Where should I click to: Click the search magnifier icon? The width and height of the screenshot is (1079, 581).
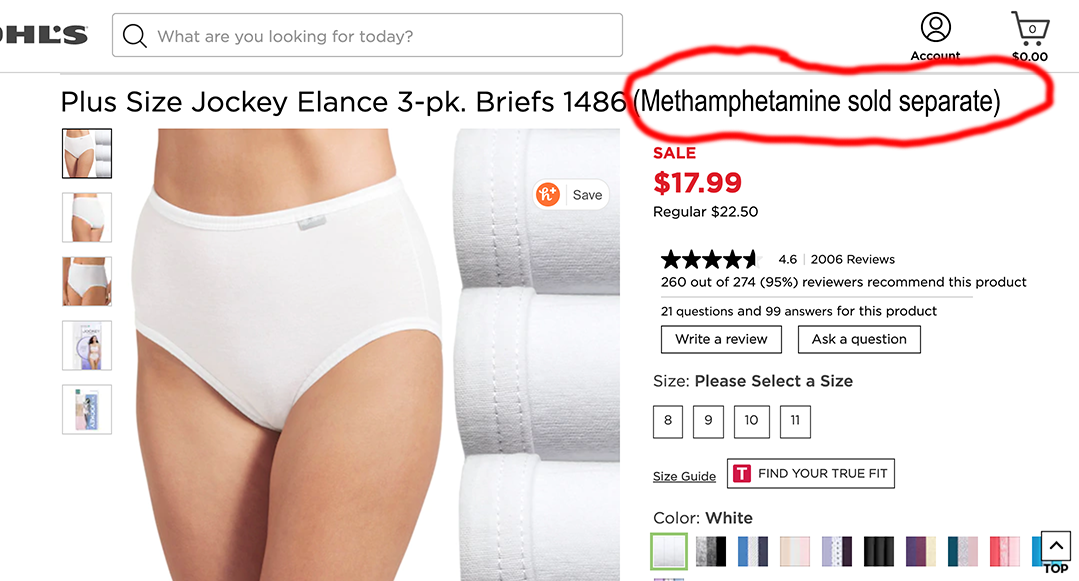pyautogui.click(x=135, y=37)
